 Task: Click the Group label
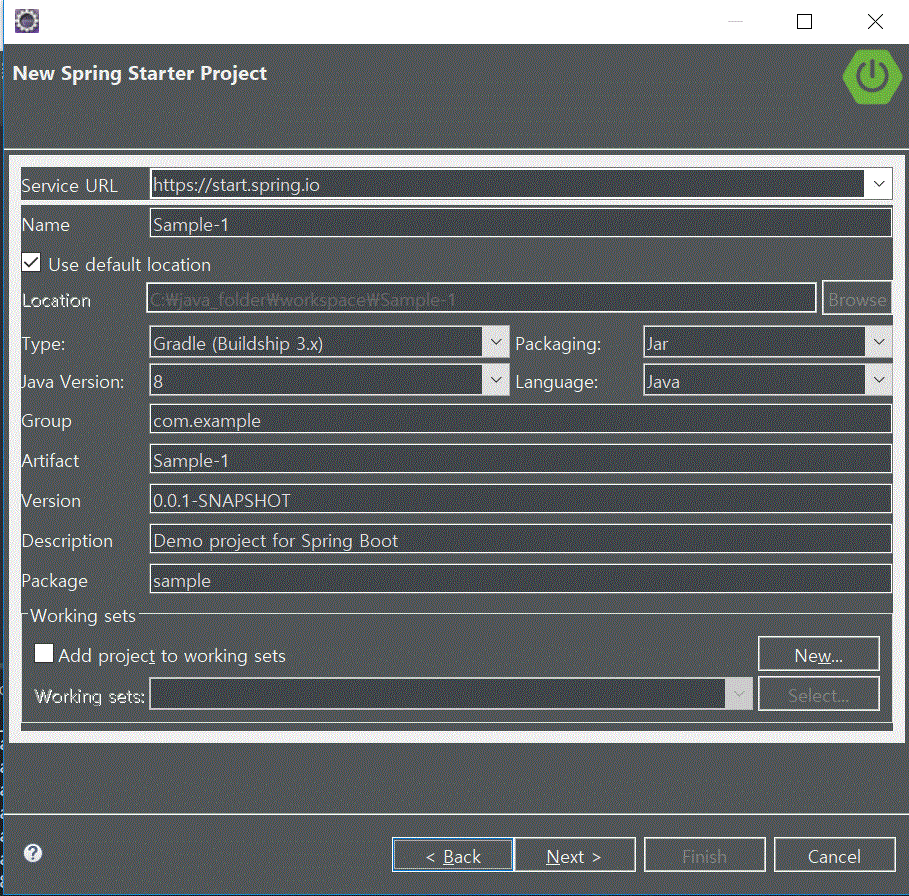[x=46, y=421]
